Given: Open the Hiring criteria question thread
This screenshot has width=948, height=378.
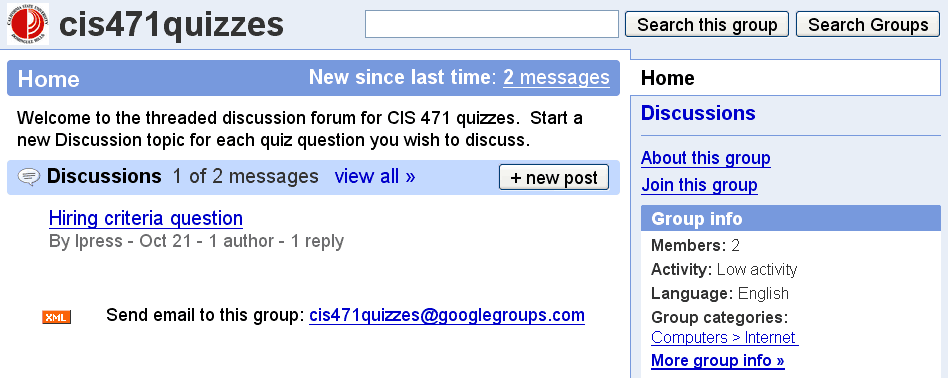Looking at the screenshot, I should point(146,218).
